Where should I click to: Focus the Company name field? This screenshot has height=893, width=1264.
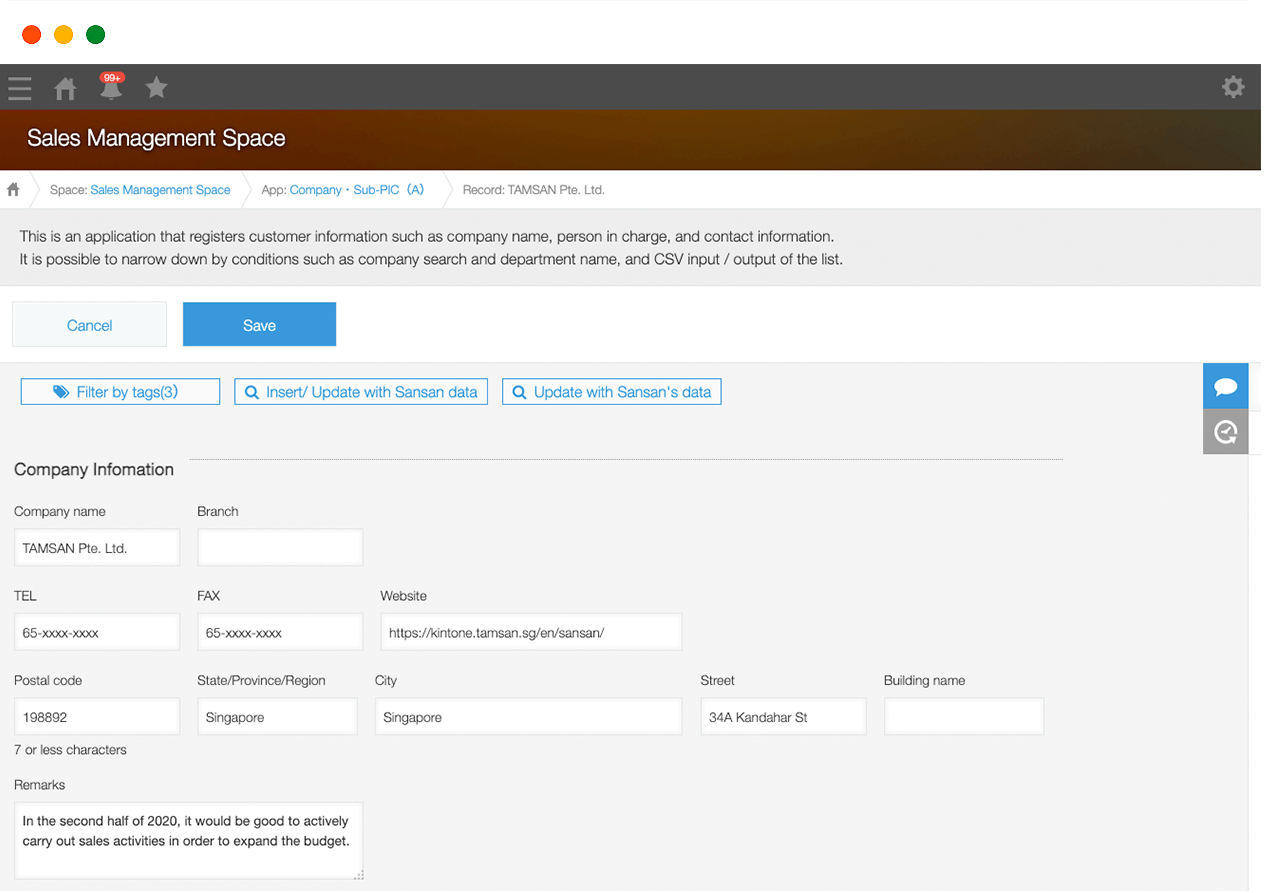(x=97, y=548)
